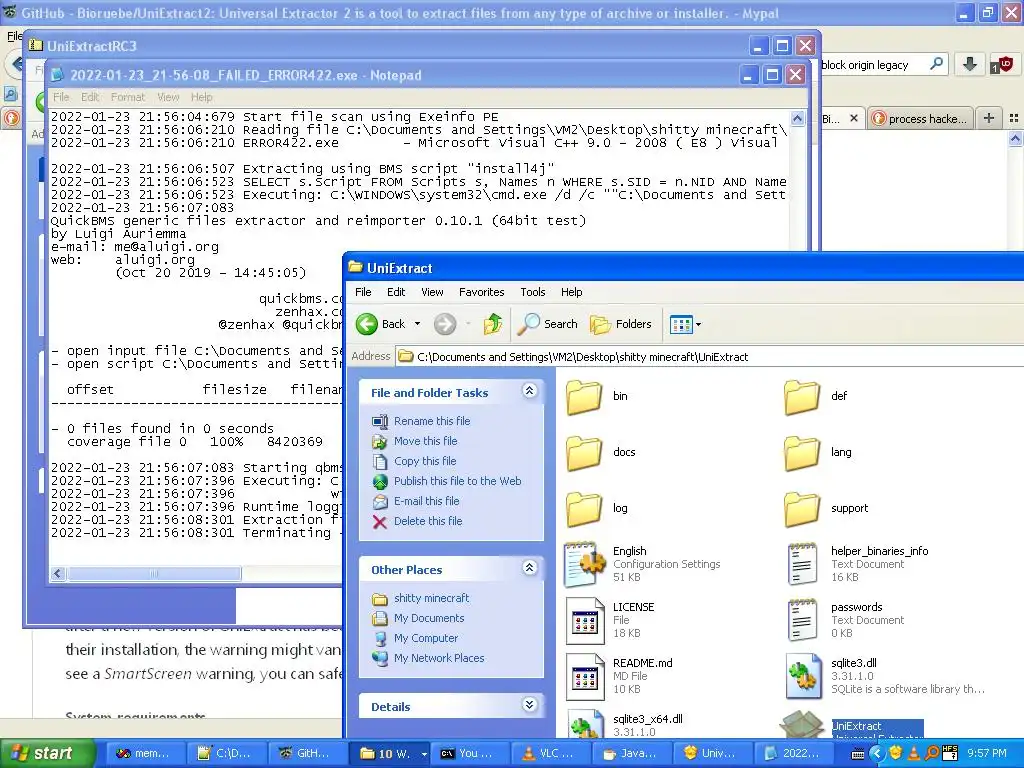1024x768 pixels.
Task: Click the Forward arrow in UniExtract explorer
Action: pyautogui.click(x=445, y=324)
